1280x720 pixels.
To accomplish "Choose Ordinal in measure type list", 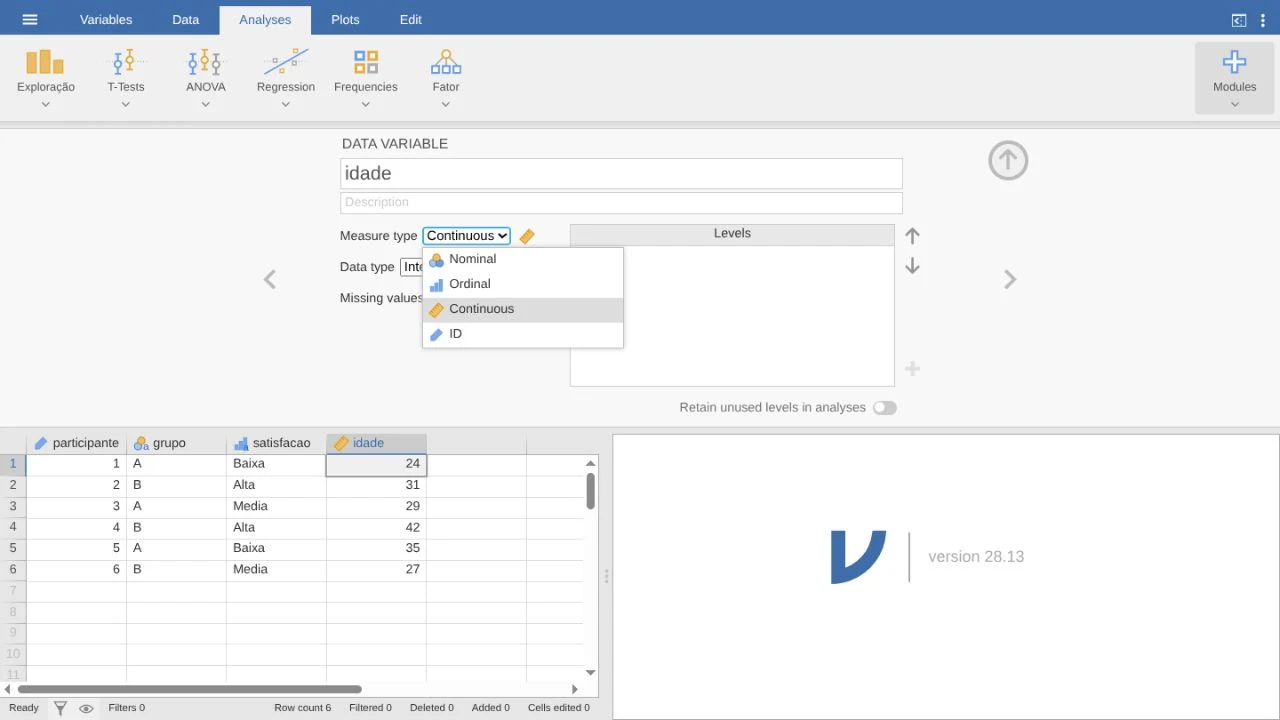I will [x=523, y=284].
